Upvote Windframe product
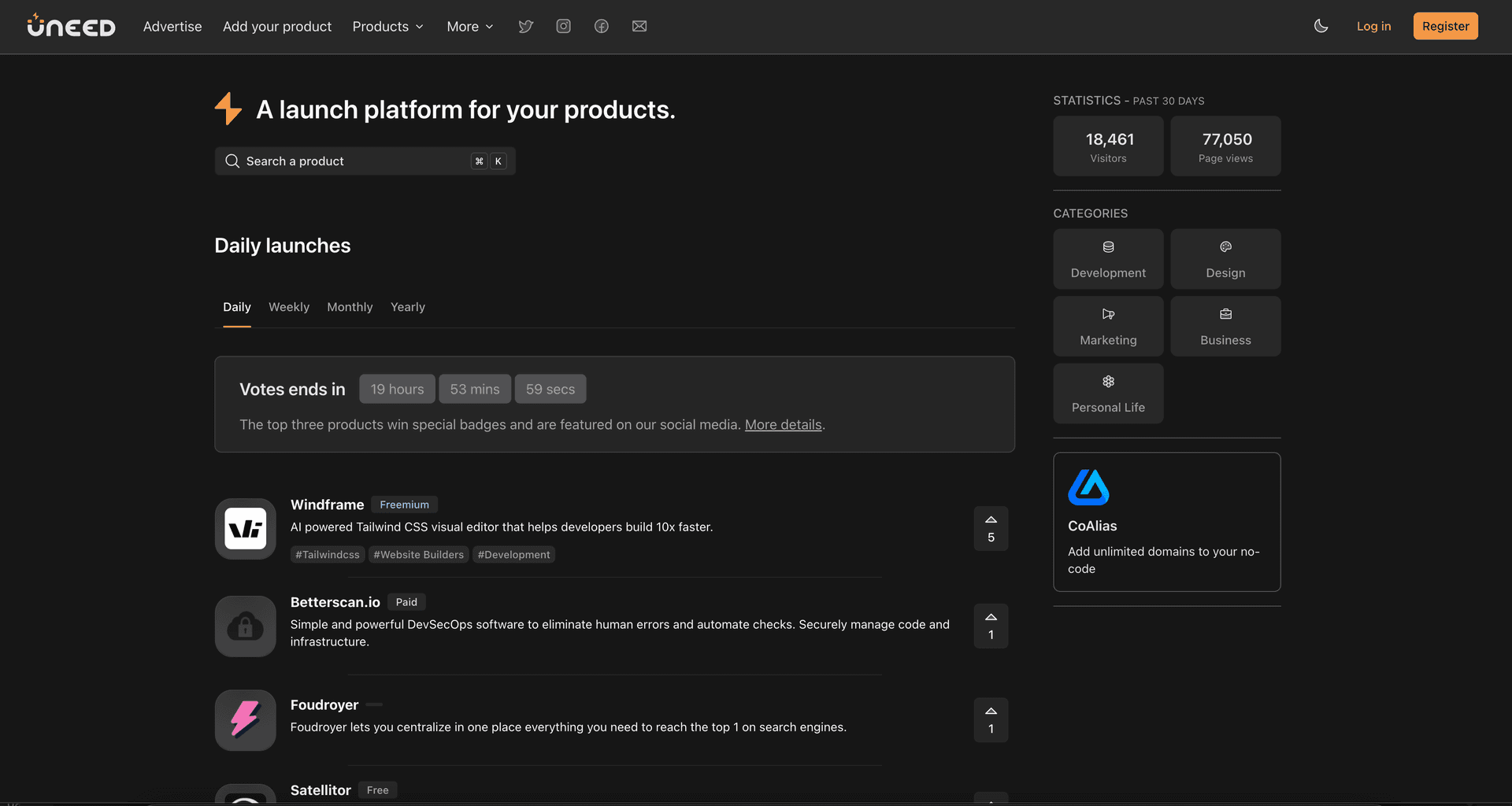 991,528
